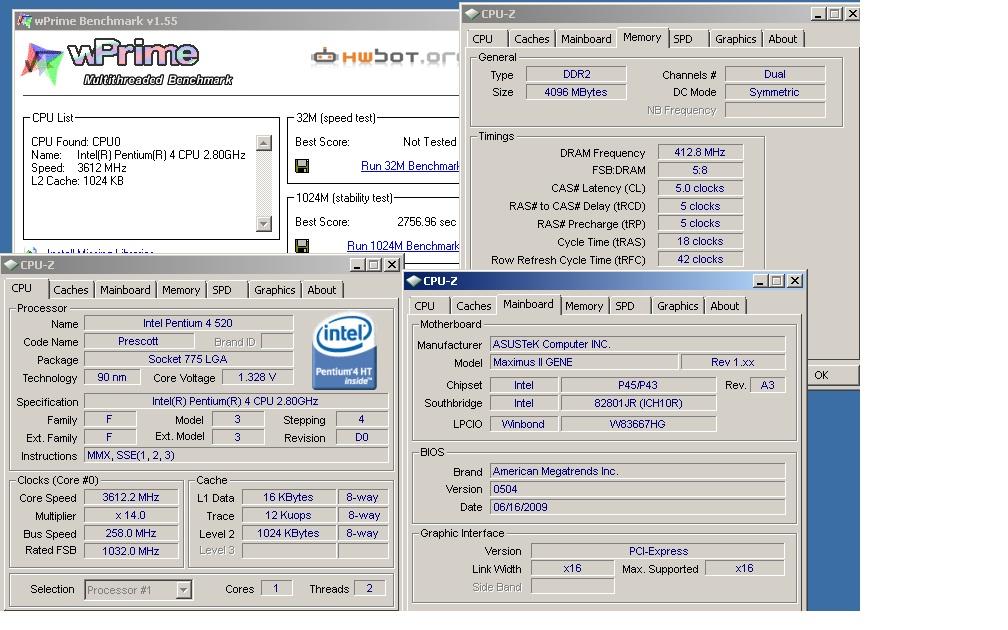Click the save icon in 32M speed test
Viewport: 1008px width, 630px height.
point(302,166)
